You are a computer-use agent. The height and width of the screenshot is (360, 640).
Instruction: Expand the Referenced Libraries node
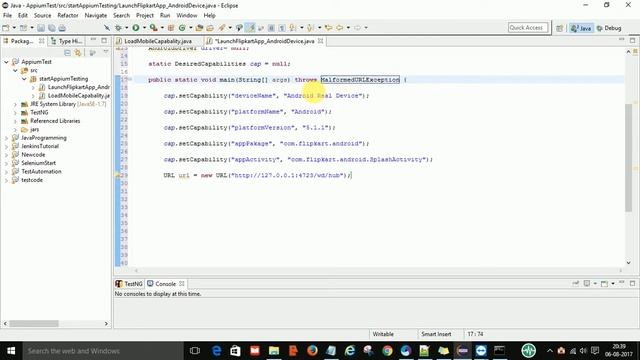(x=15, y=121)
